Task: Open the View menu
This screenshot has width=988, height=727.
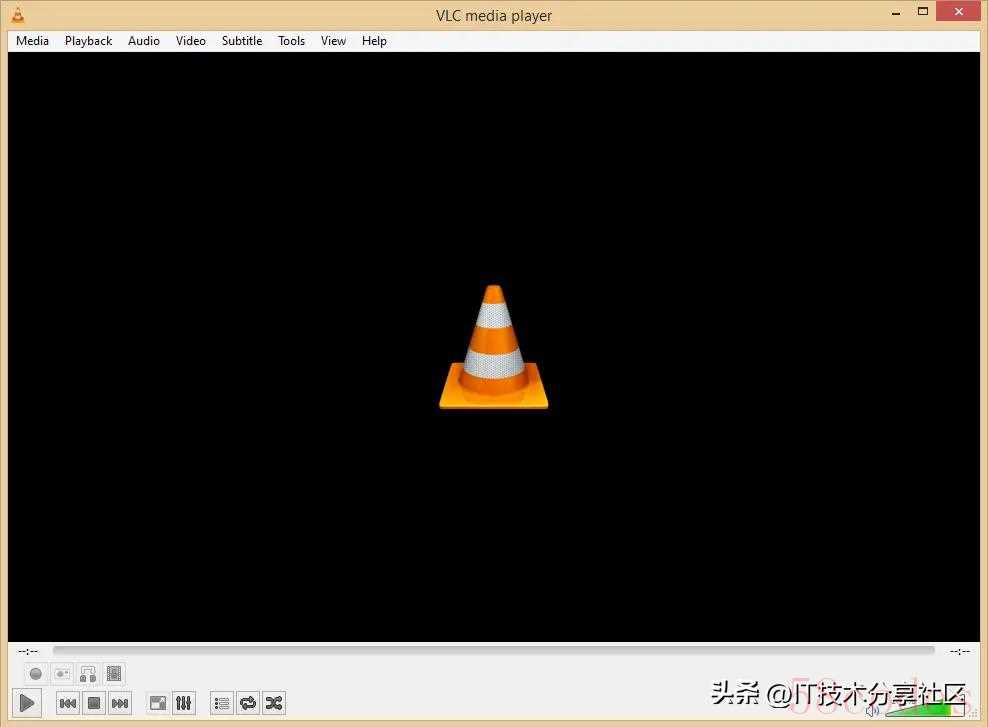Action: click(x=333, y=41)
